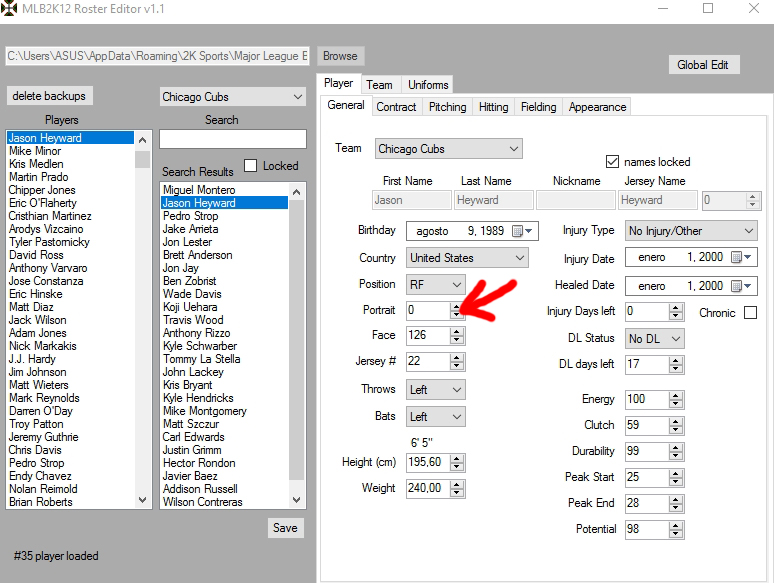Click the Face number field
The image size is (774, 583).
pos(428,336)
